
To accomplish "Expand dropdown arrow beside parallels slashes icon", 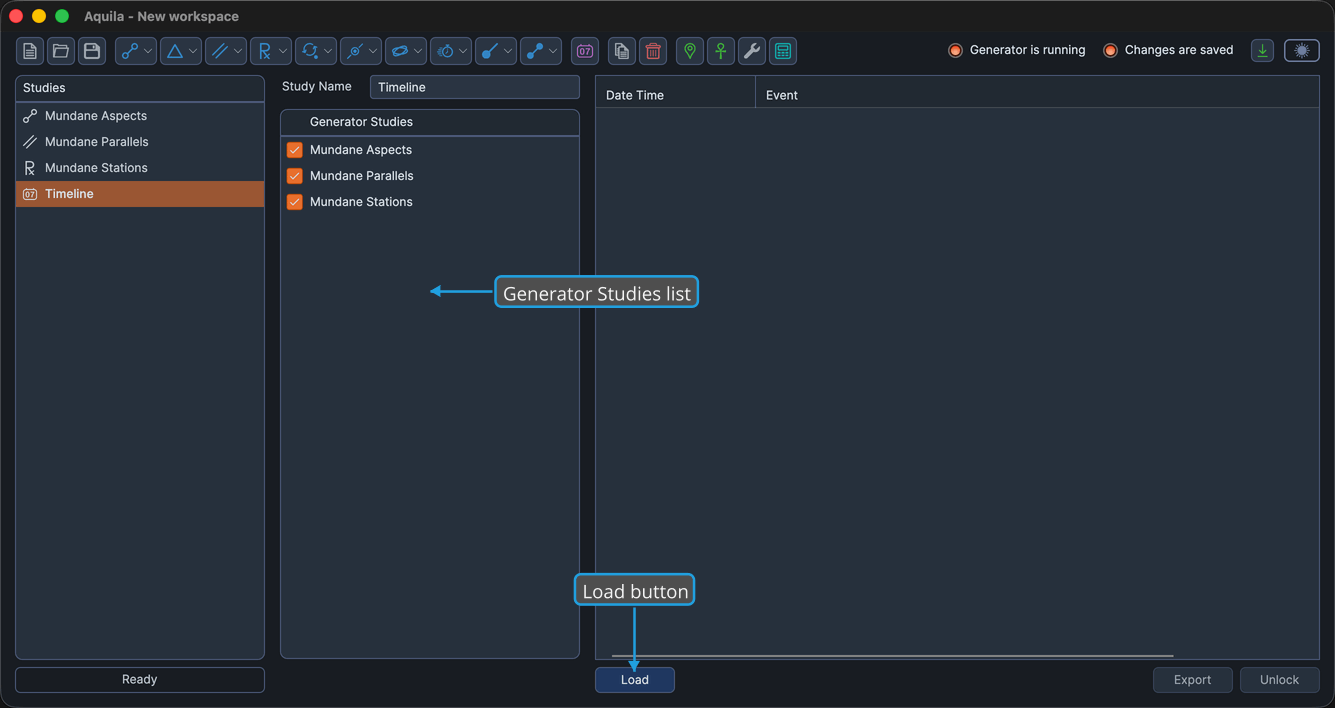I will pyautogui.click(x=238, y=51).
